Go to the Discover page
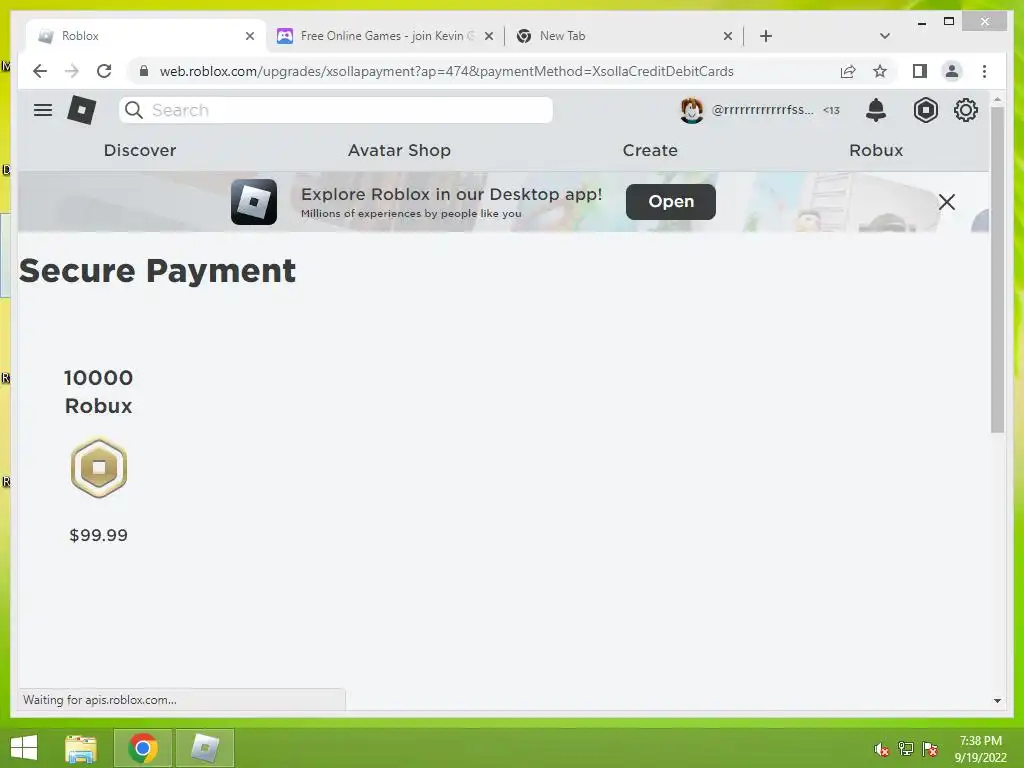 click(x=140, y=150)
